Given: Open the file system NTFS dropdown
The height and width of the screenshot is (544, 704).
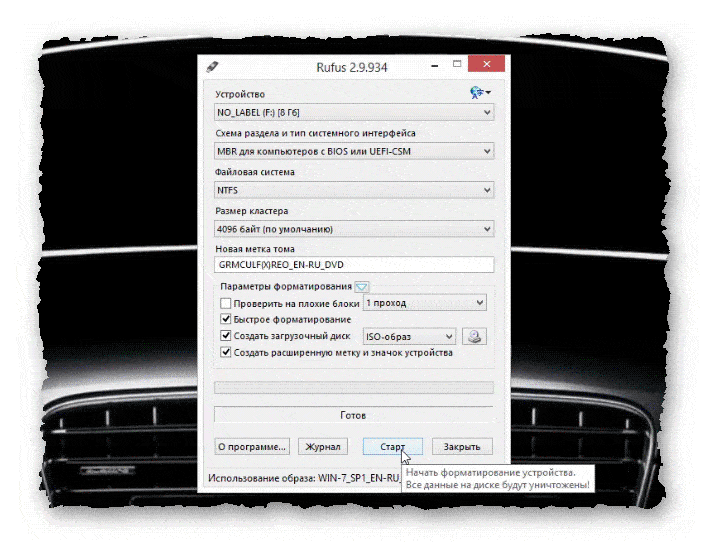Looking at the screenshot, I should click(354, 190).
